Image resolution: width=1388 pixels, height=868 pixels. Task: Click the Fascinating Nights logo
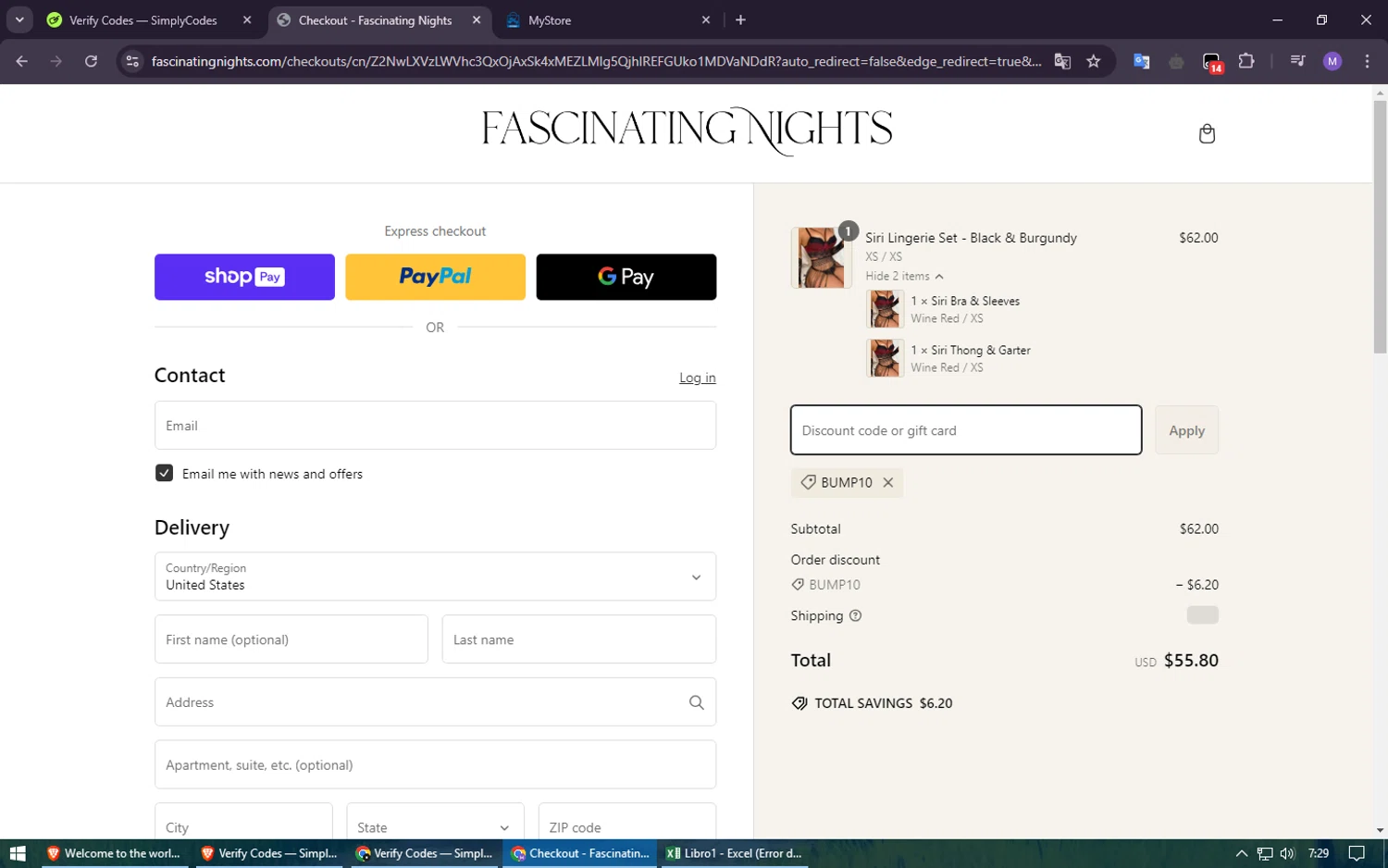[x=687, y=131]
